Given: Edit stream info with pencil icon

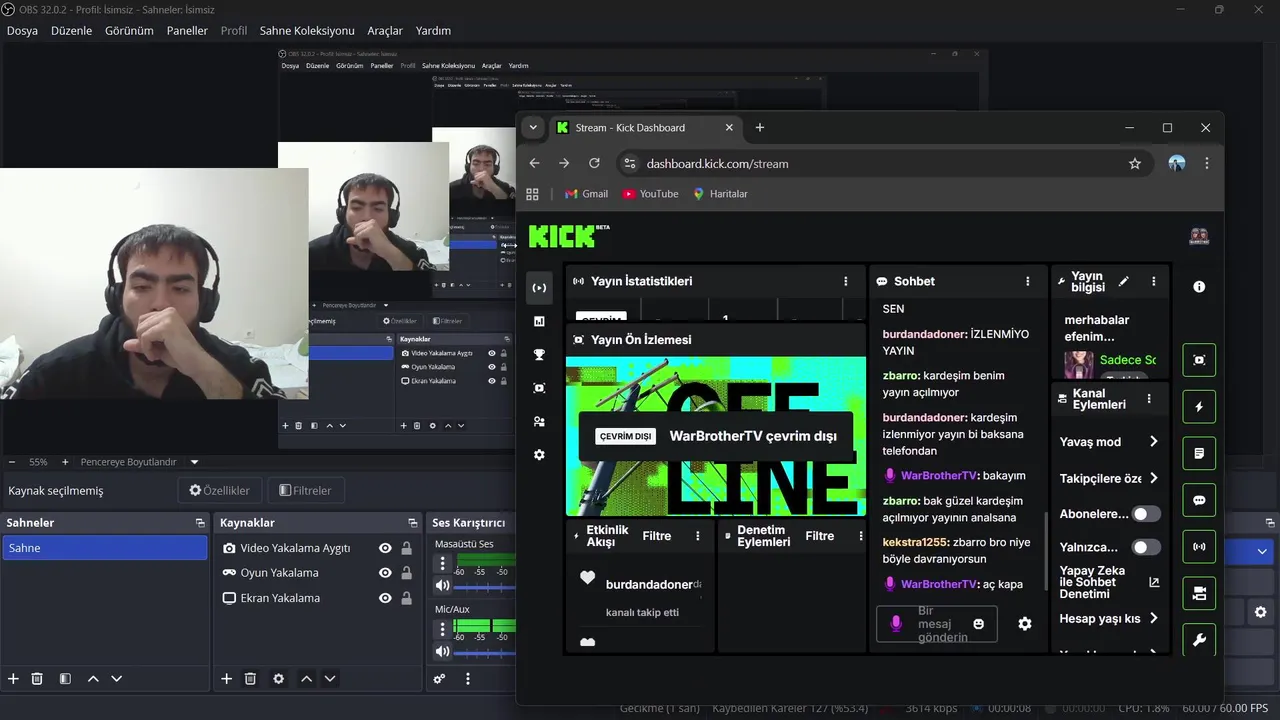Looking at the screenshot, I should click(1123, 282).
